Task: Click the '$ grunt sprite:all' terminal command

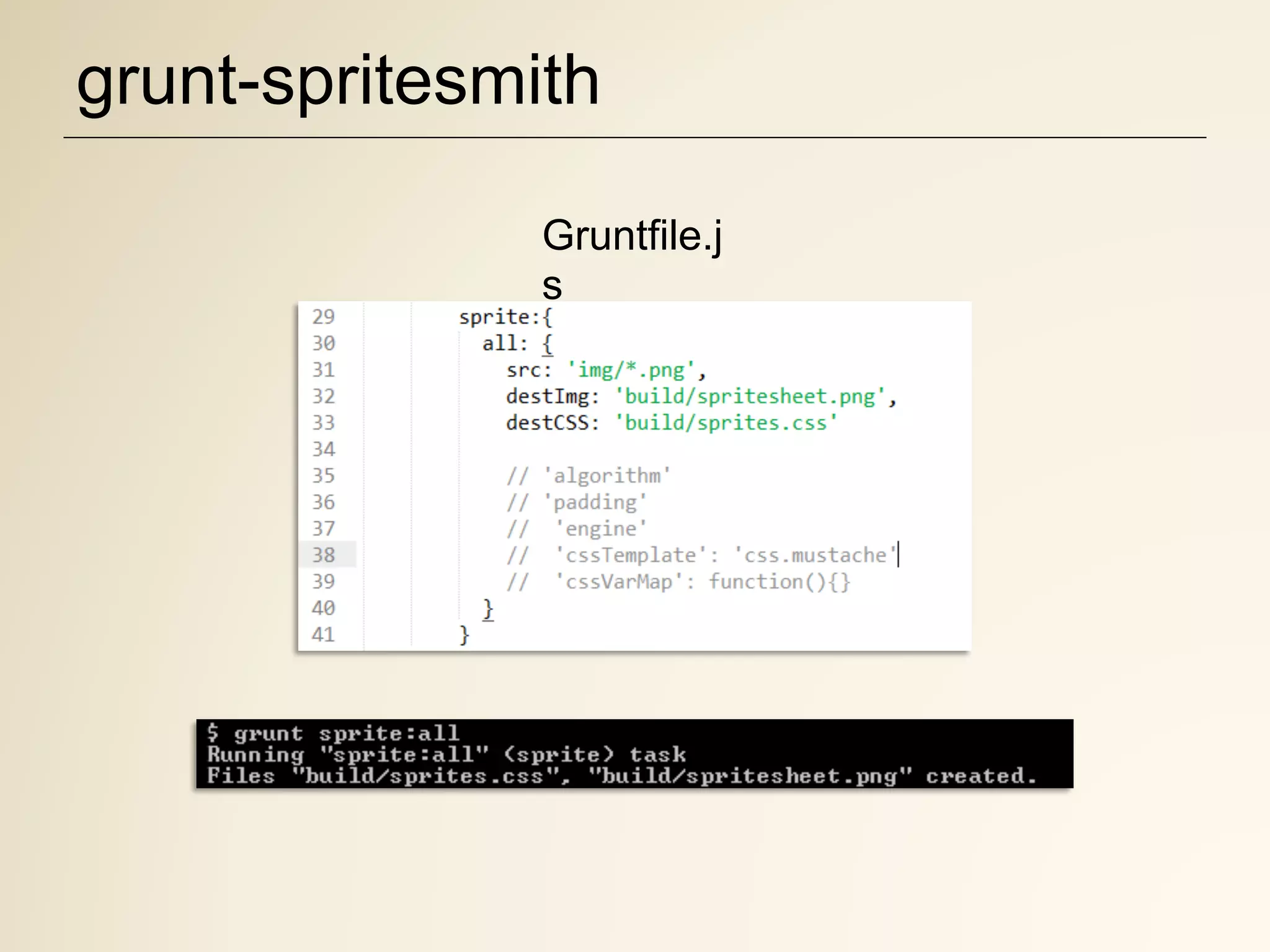Action: [333, 734]
